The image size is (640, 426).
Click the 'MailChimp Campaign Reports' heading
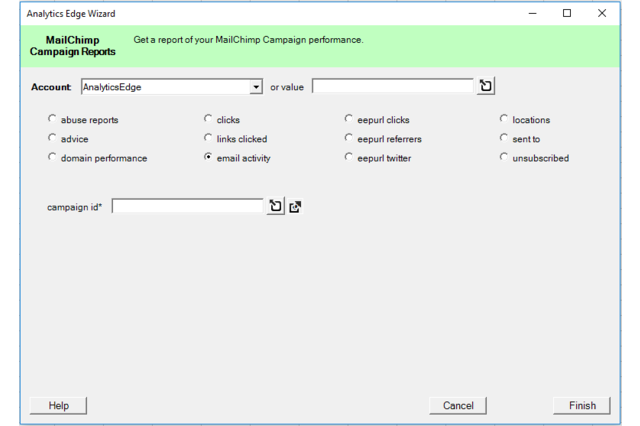coord(73,46)
